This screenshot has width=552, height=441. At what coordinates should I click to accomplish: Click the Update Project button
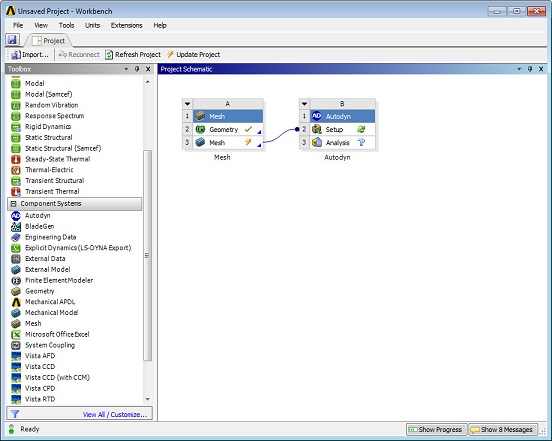[193, 55]
